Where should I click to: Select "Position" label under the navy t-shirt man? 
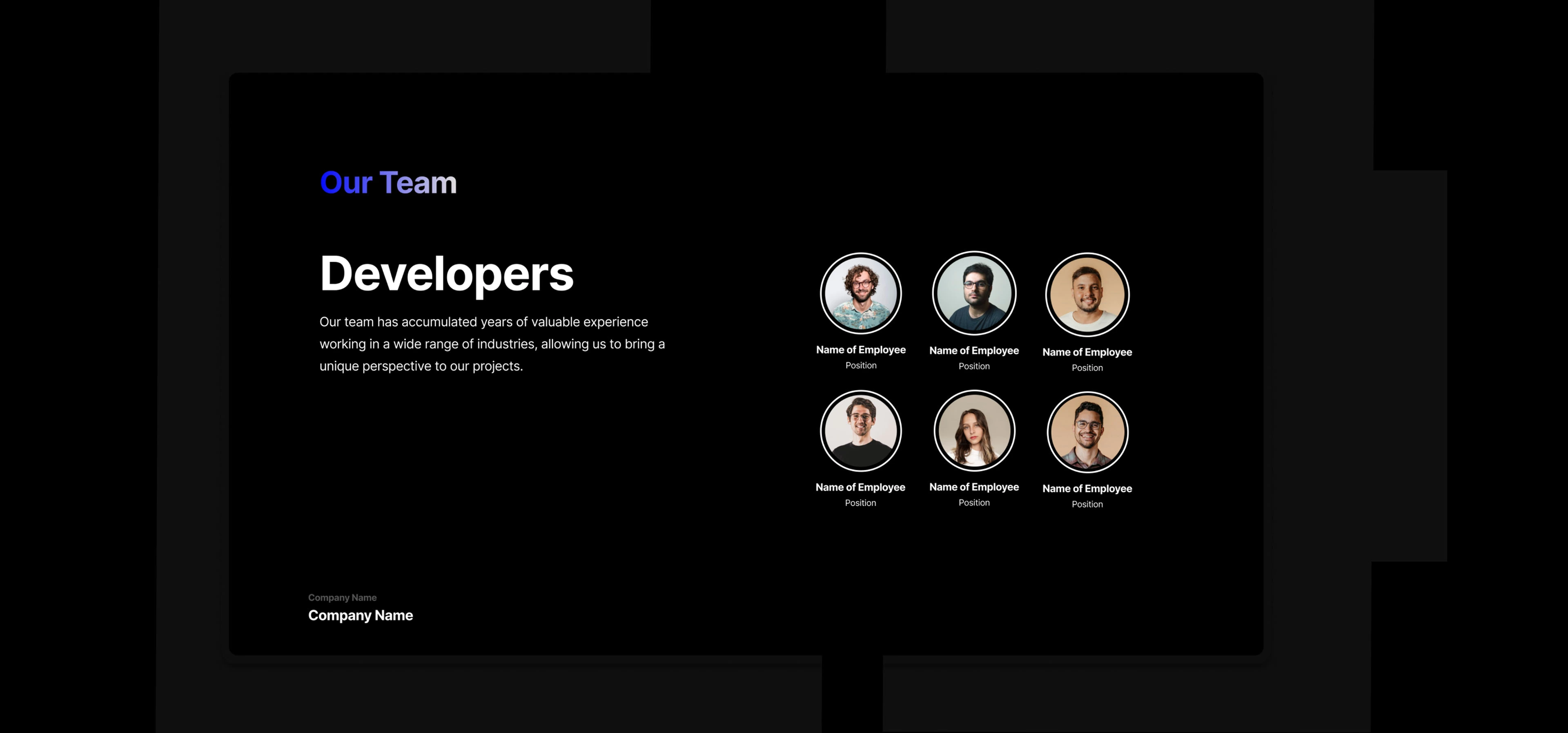(974, 366)
